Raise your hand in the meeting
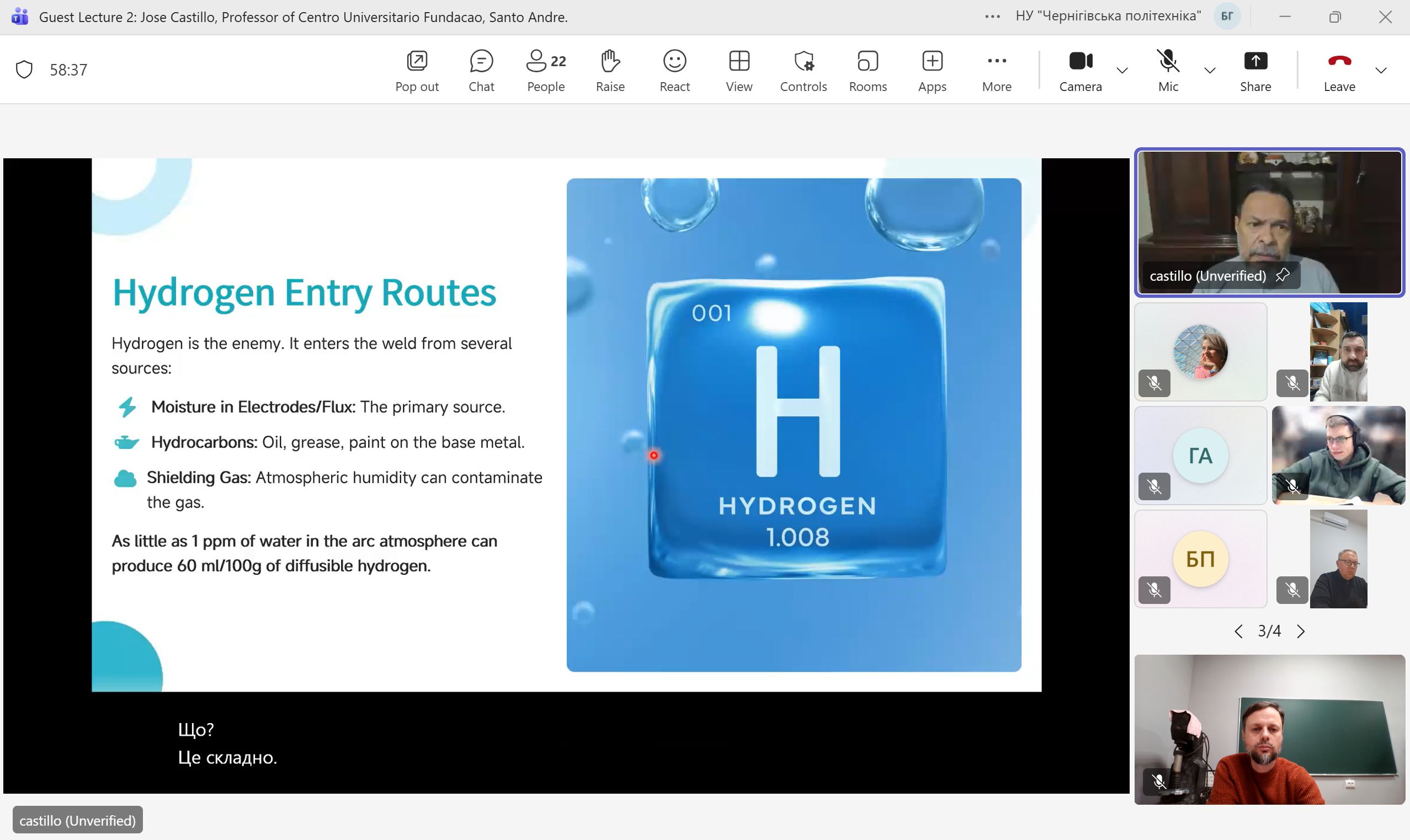The width and height of the screenshot is (1410, 840). tap(610, 70)
